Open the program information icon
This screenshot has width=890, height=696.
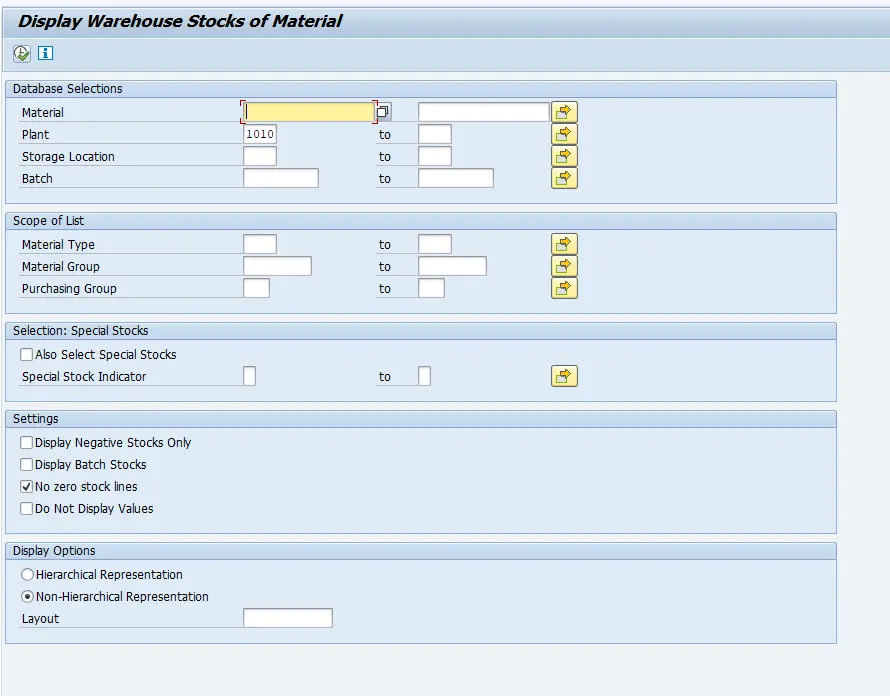point(45,53)
